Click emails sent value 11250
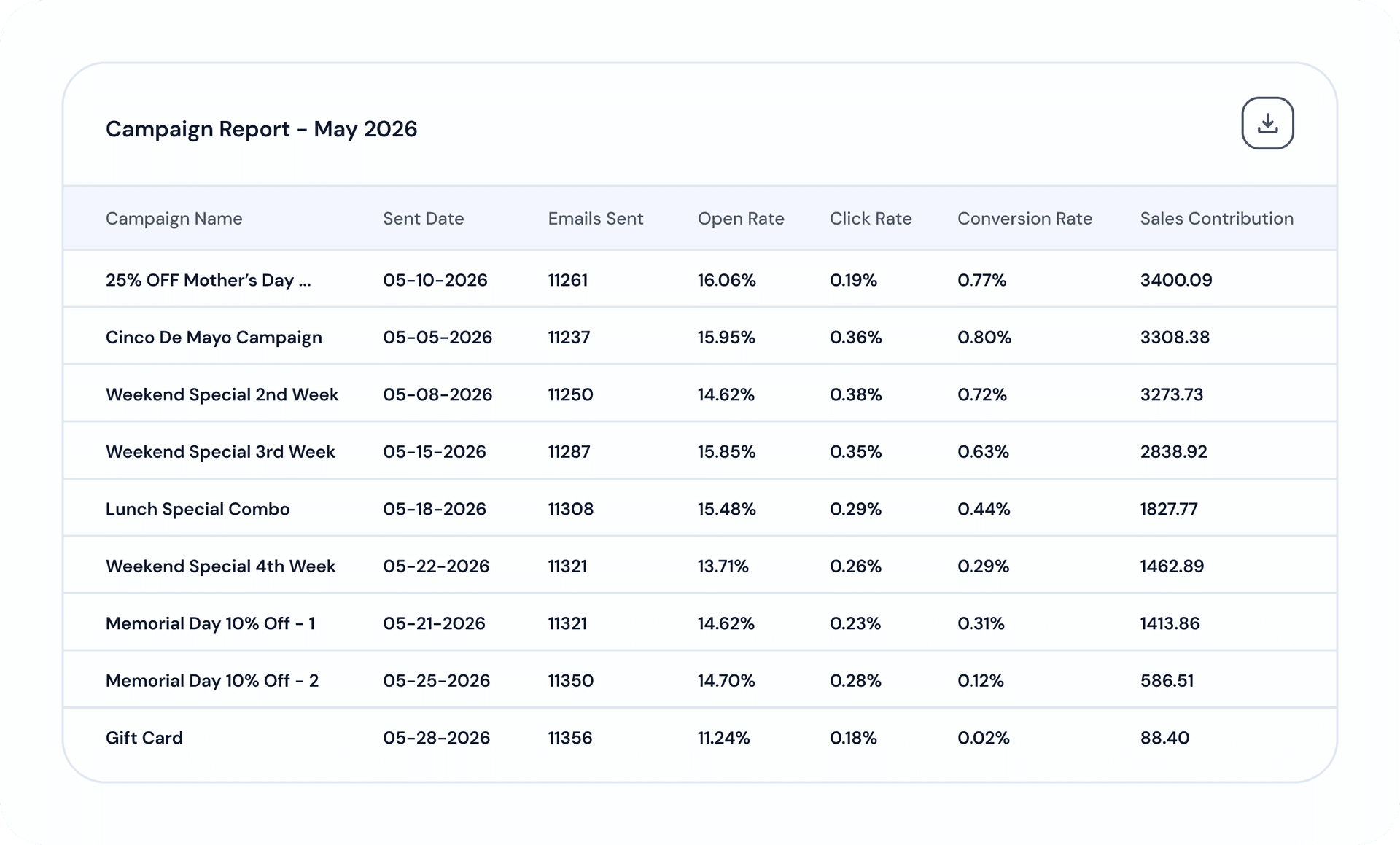The width and height of the screenshot is (1400, 845). pos(571,394)
